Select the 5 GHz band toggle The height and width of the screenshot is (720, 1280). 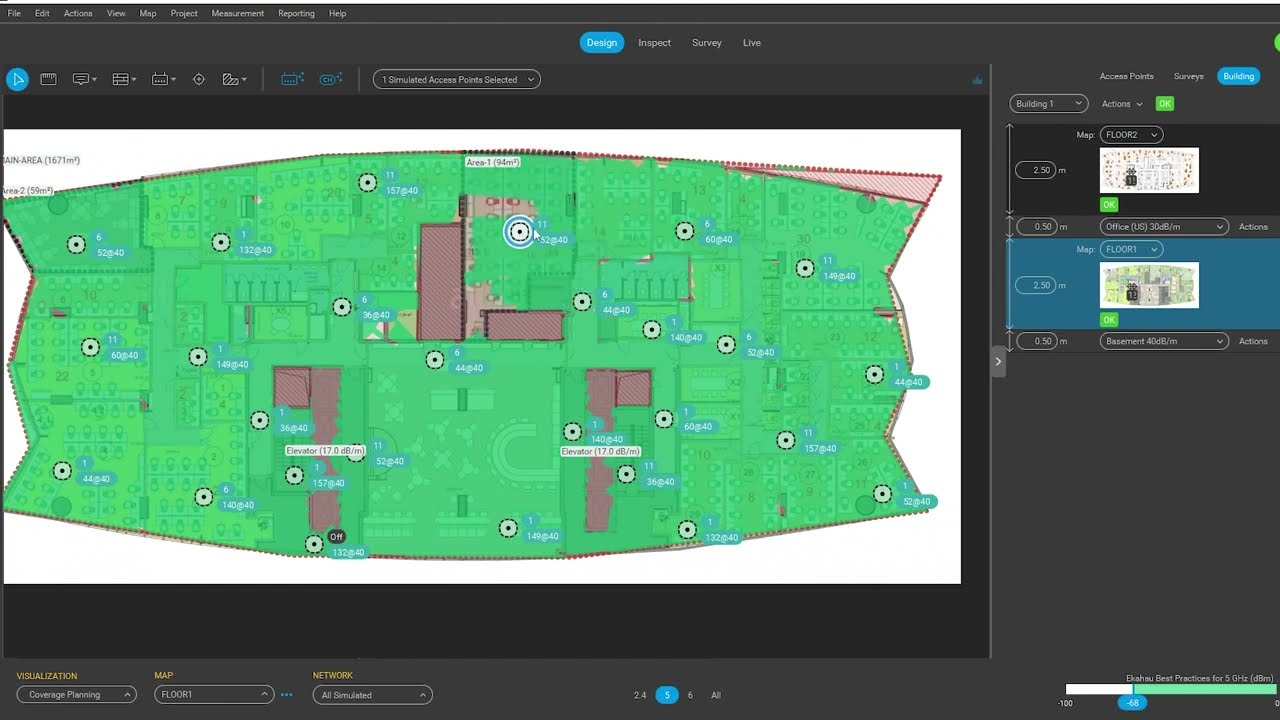667,695
